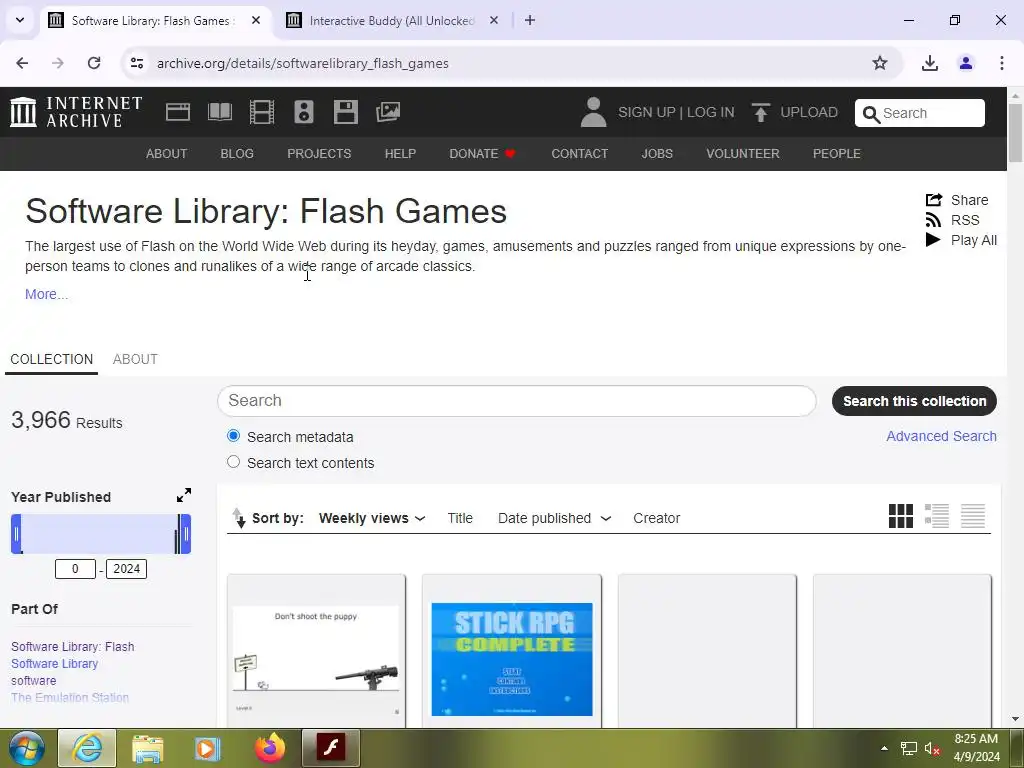Viewport: 1024px width, 768px height.
Task: Open the Advanced Search link
Action: [x=941, y=436]
